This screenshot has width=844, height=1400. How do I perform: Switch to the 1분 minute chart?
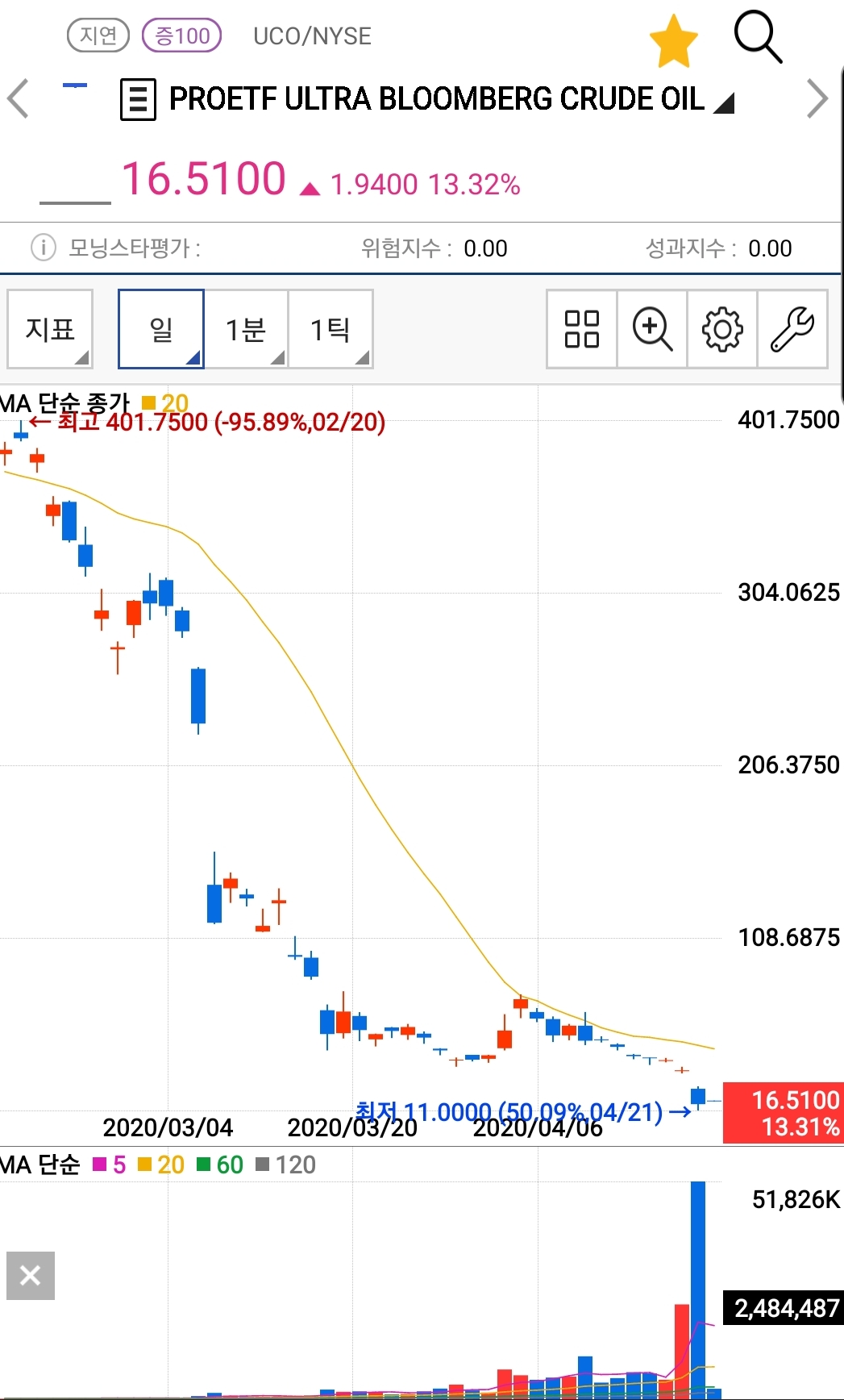[x=246, y=329]
